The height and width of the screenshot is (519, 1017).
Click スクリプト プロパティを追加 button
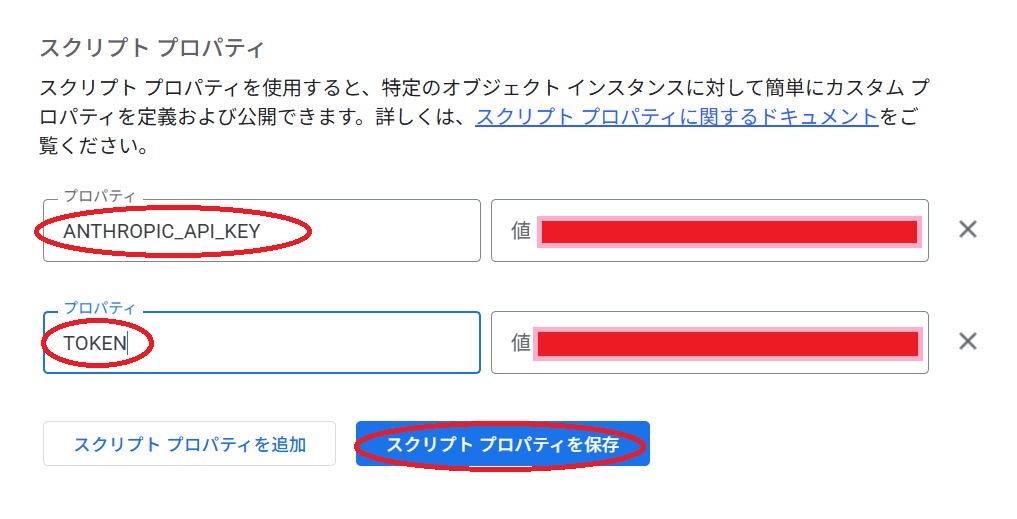tap(189, 444)
